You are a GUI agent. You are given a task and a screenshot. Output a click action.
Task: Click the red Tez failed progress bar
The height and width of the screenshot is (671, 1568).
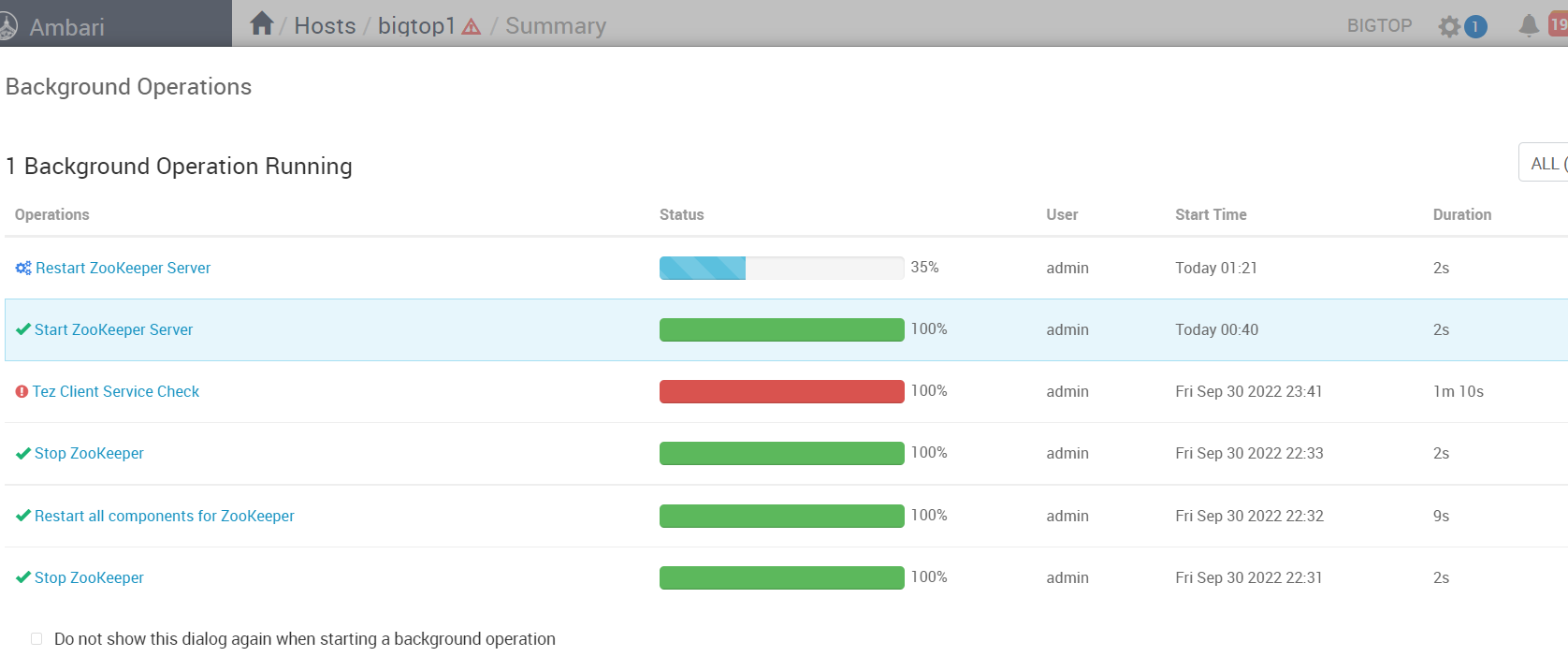781,391
